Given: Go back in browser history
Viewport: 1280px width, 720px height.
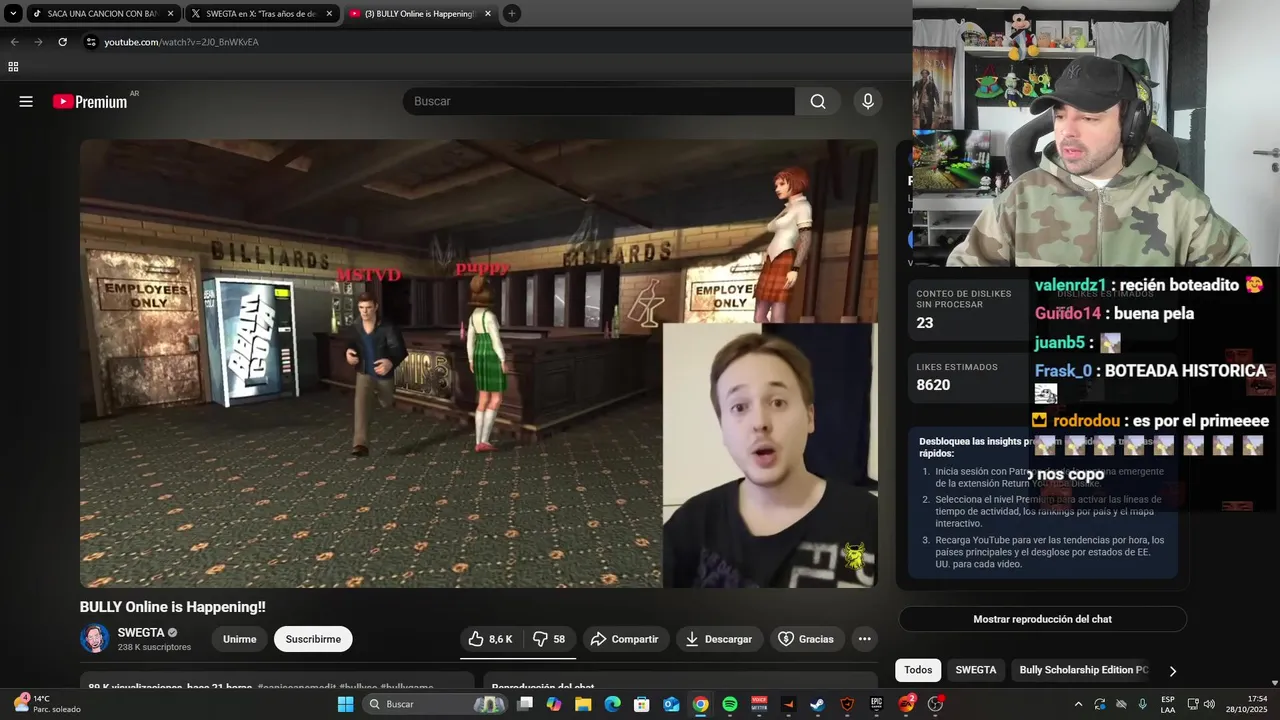Looking at the screenshot, I should pyautogui.click(x=14, y=42).
